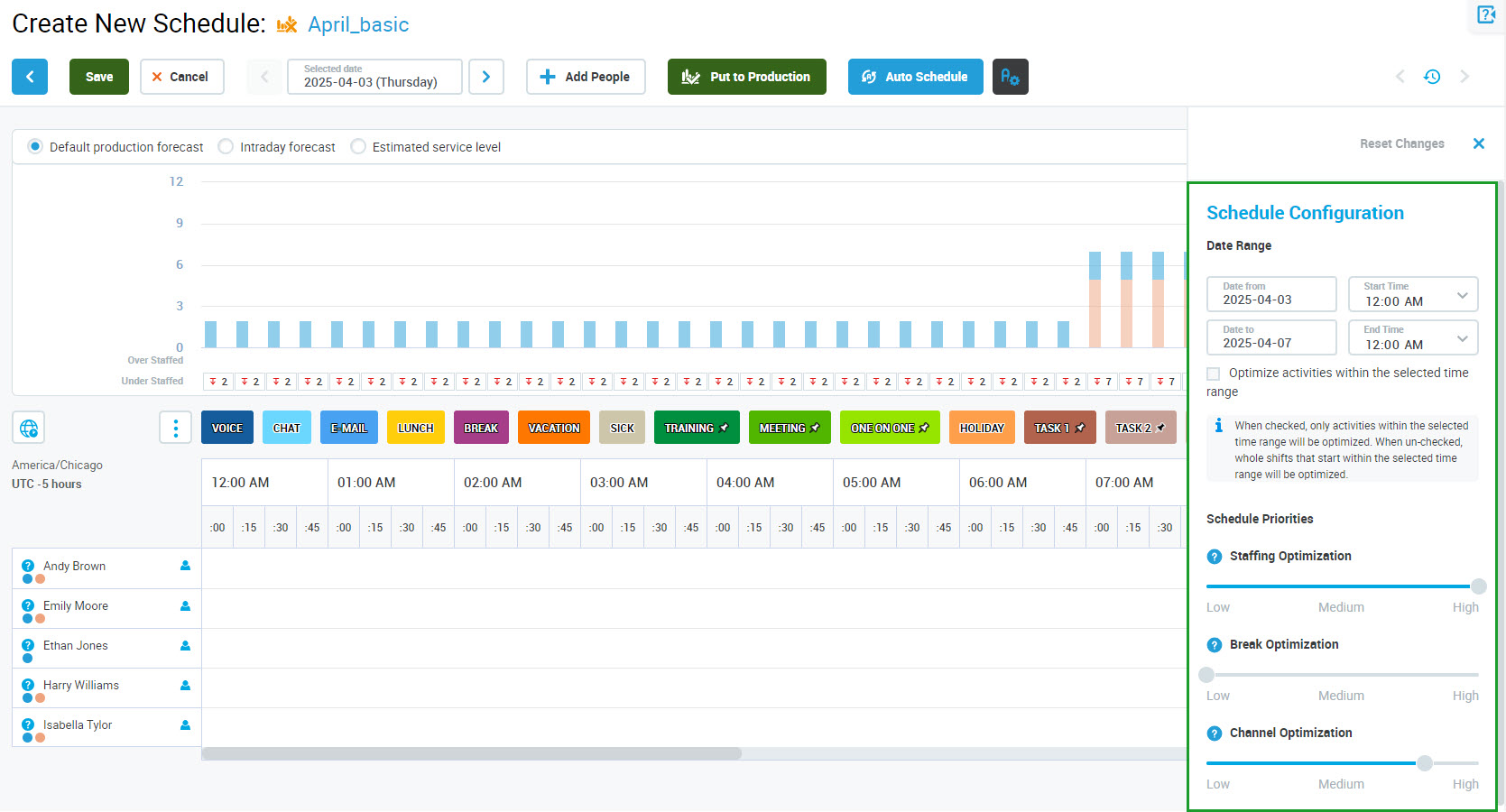This screenshot has height=812, width=1506.
Task: Click the Channel Optimization slider handle
Action: pyautogui.click(x=1424, y=763)
